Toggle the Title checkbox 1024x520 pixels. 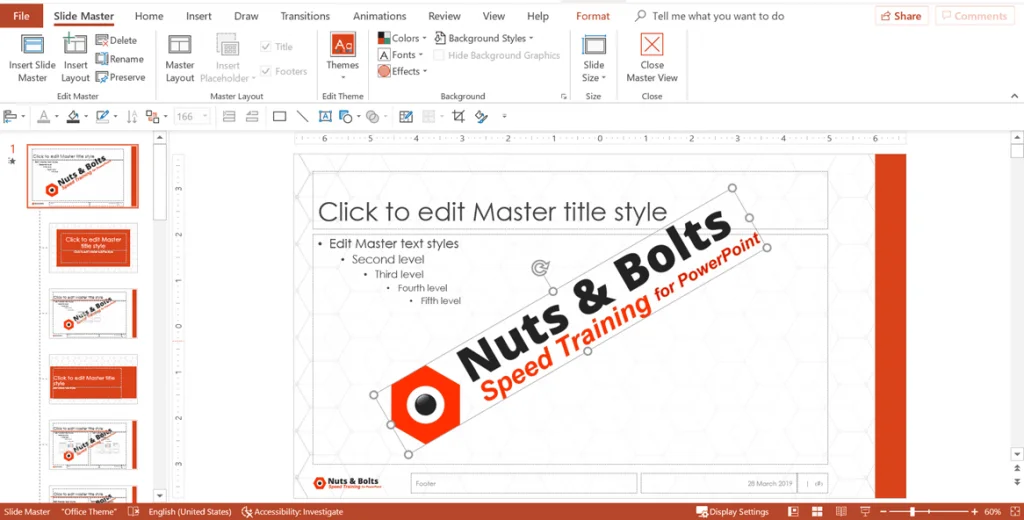coord(266,46)
